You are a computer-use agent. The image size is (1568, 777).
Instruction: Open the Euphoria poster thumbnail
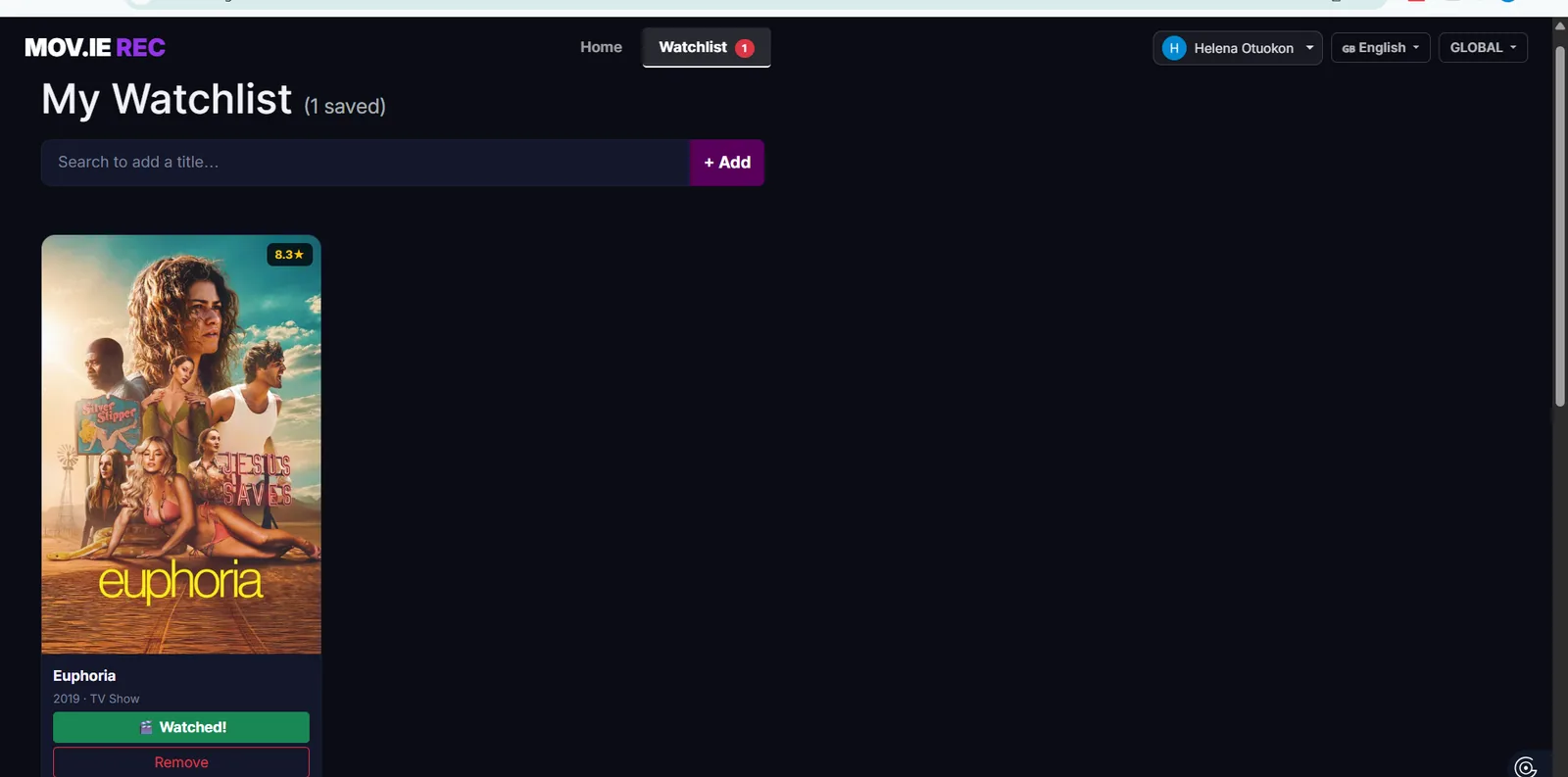click(181, 444)
